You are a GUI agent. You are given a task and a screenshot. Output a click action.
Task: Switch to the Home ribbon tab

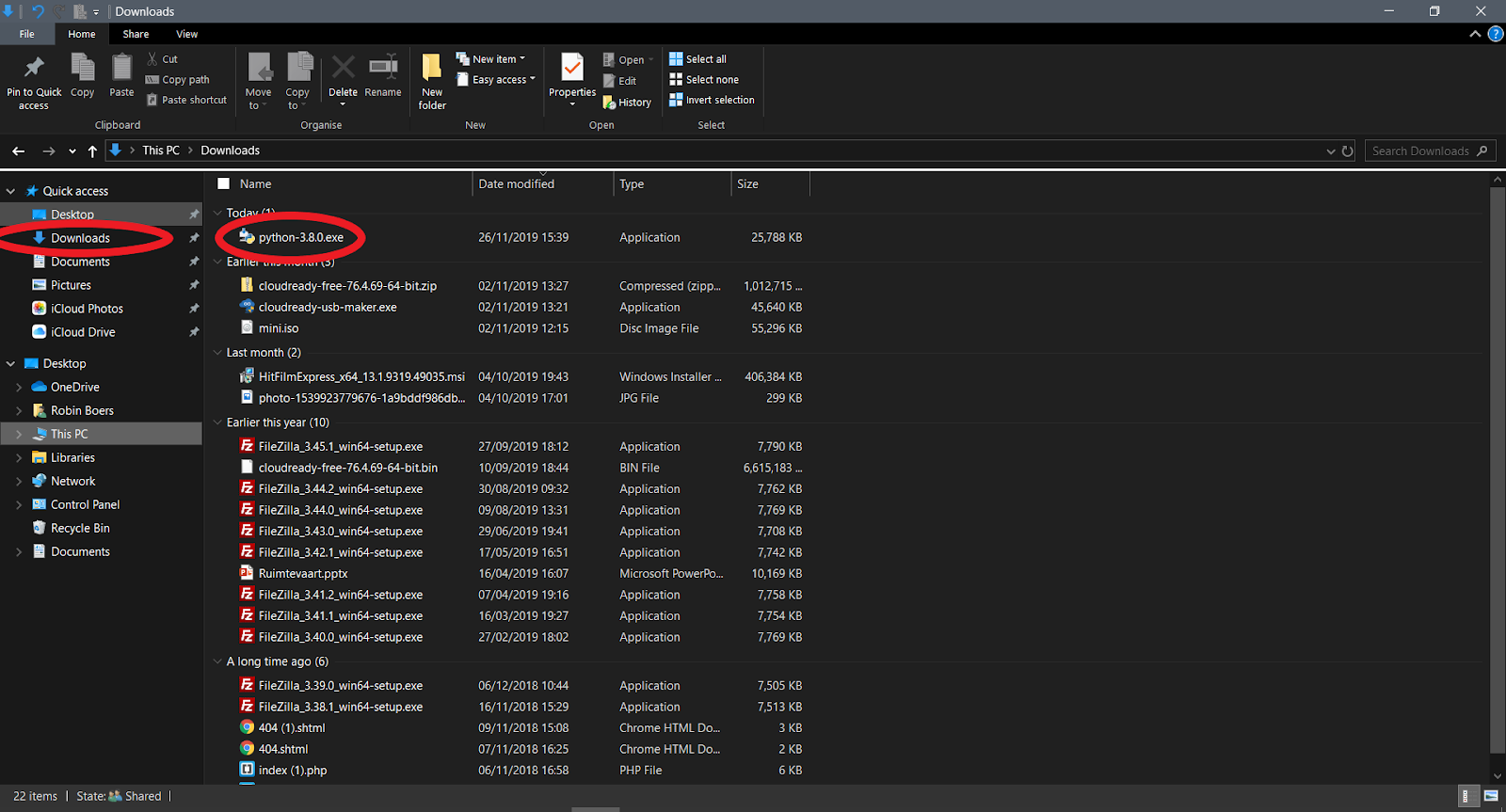(82, 34)
